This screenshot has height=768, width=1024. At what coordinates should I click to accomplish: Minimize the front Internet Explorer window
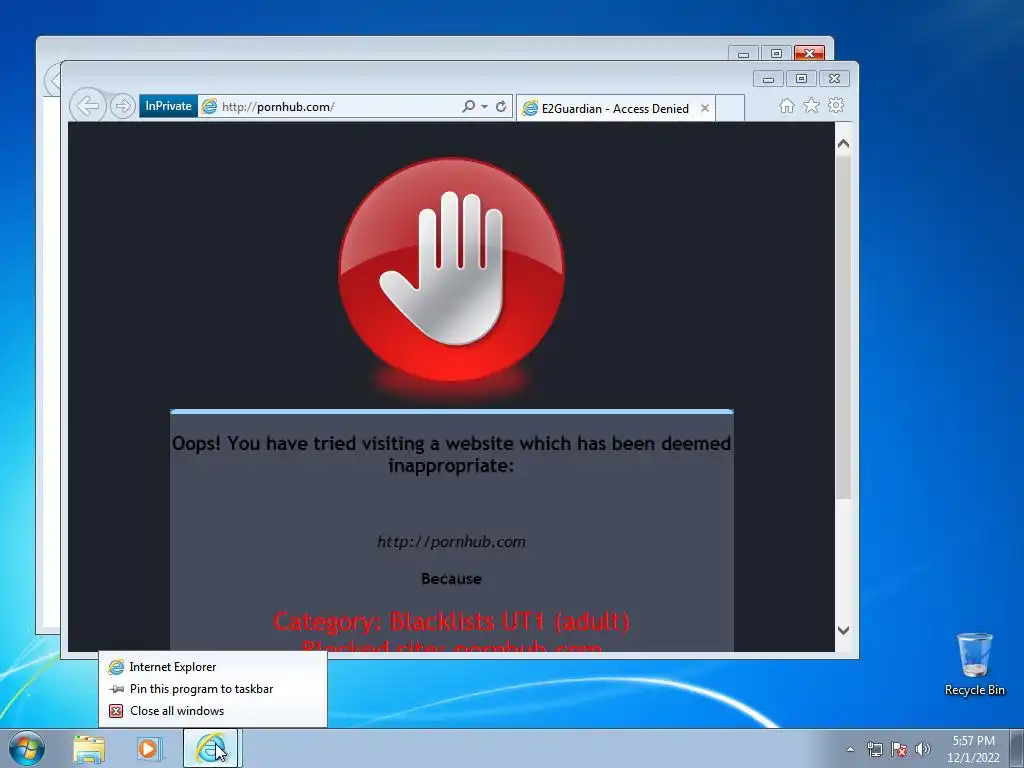click(x=768, y=79)
